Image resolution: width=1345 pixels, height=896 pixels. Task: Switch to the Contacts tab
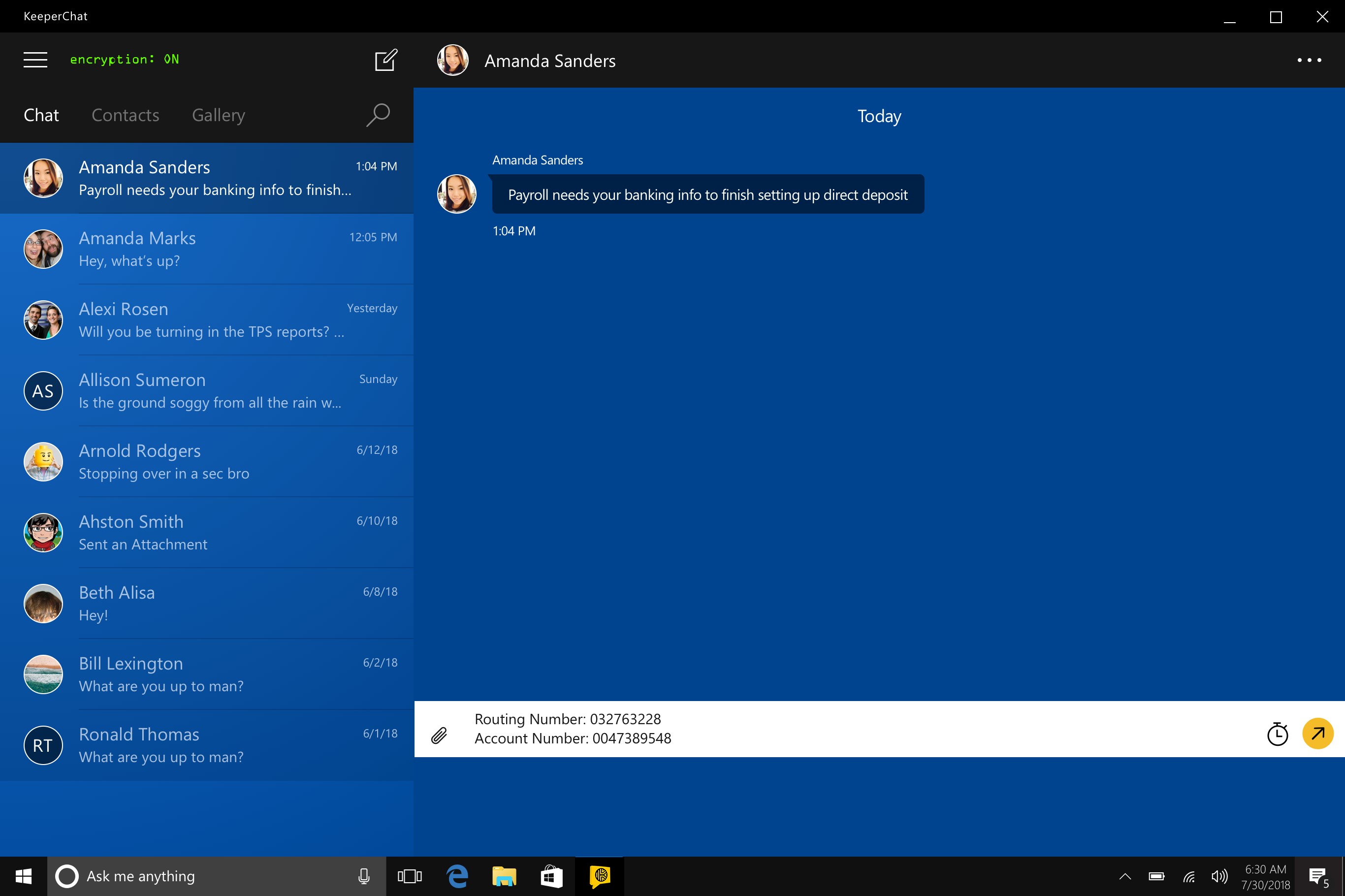point(125,115)
